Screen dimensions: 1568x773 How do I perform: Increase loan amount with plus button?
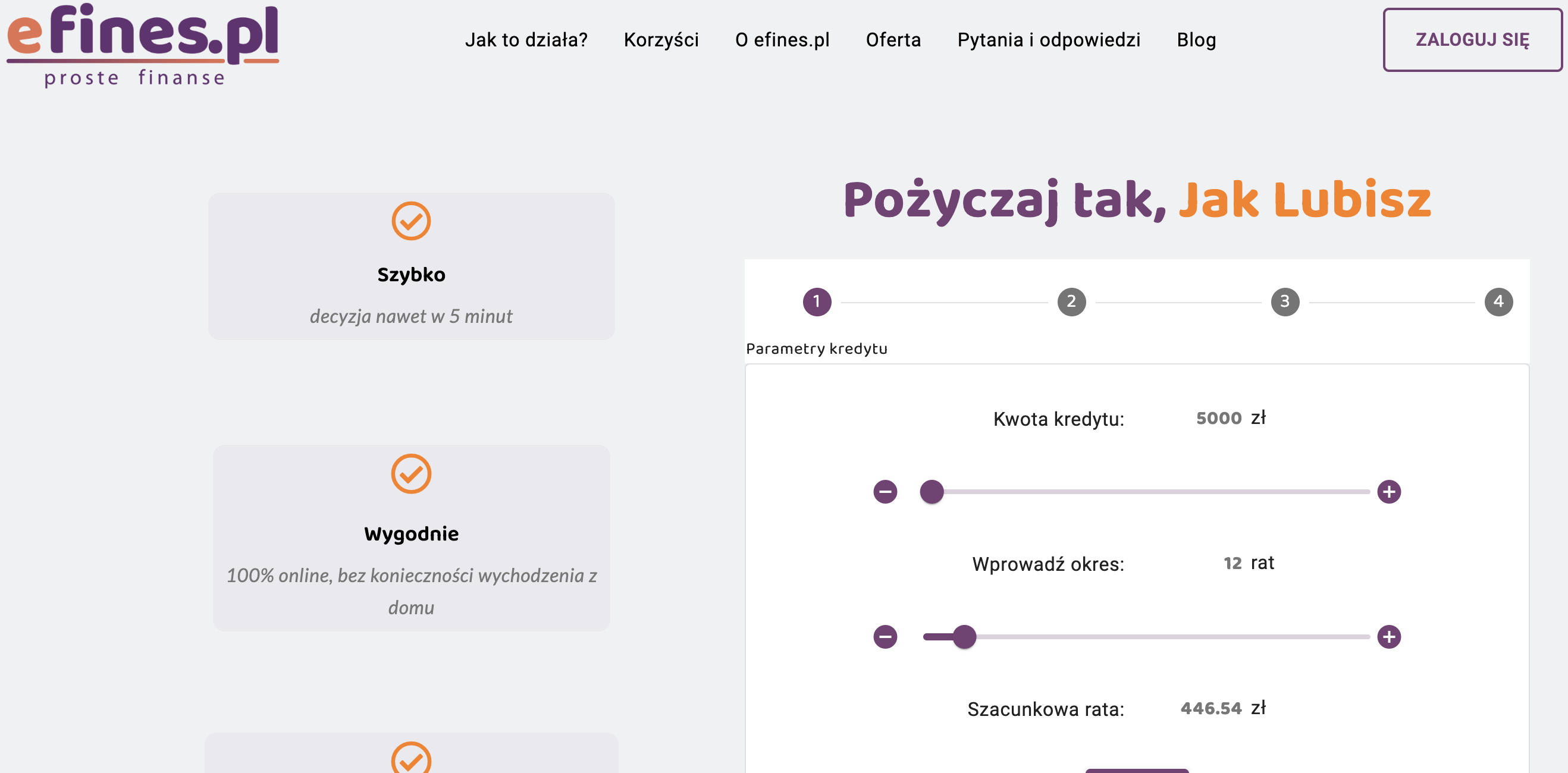click(x=1388, y=492)
